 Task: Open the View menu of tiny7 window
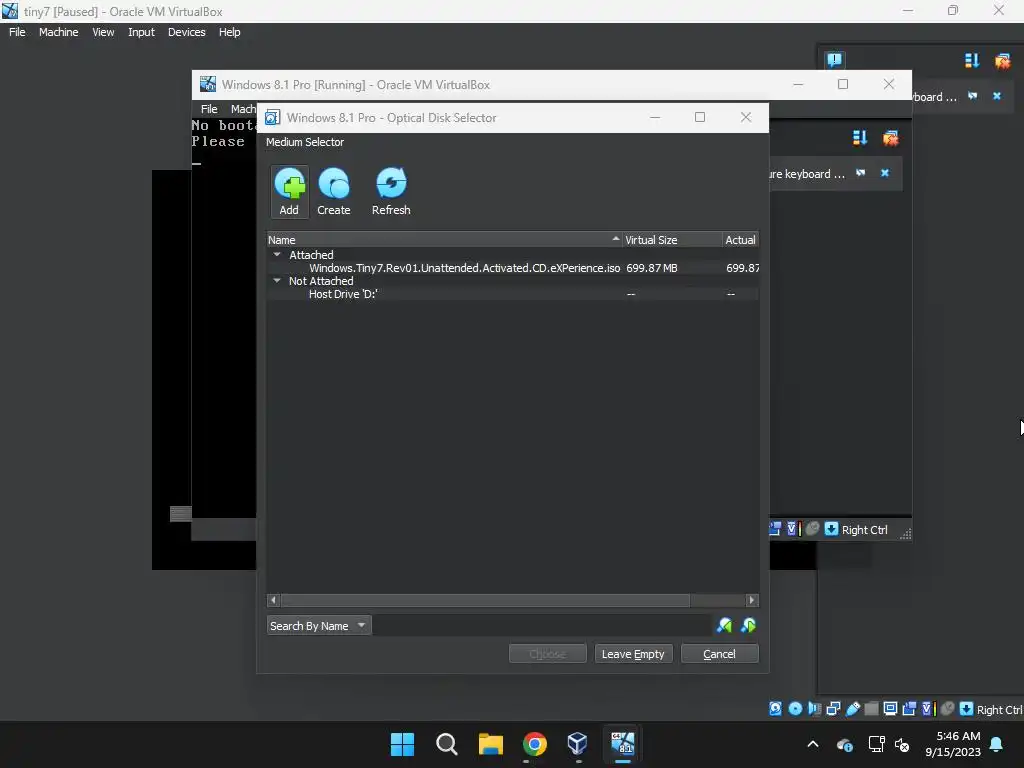(103, 32)
